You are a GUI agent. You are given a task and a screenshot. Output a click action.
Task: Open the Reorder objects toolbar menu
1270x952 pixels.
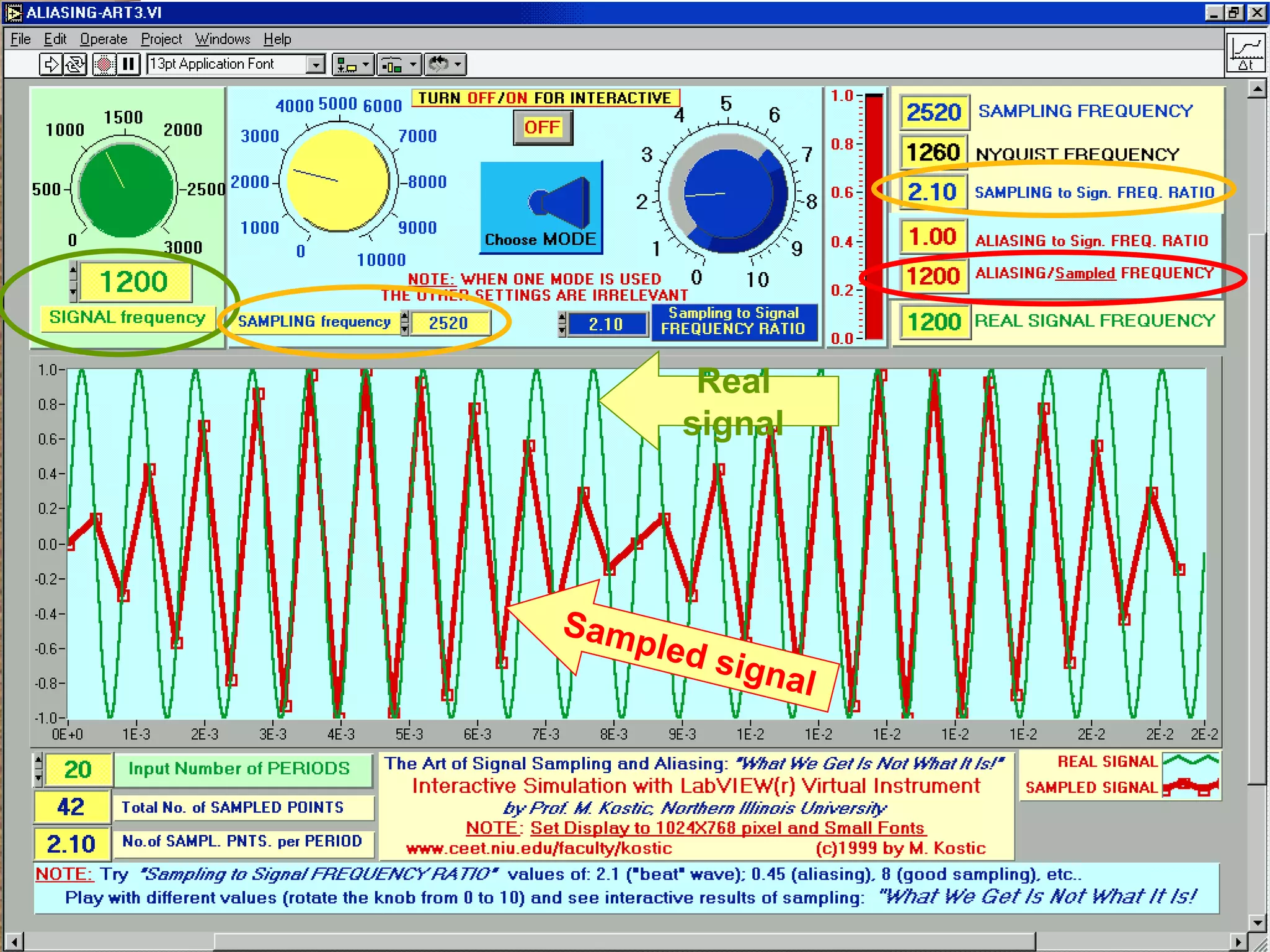coord(445,64)
